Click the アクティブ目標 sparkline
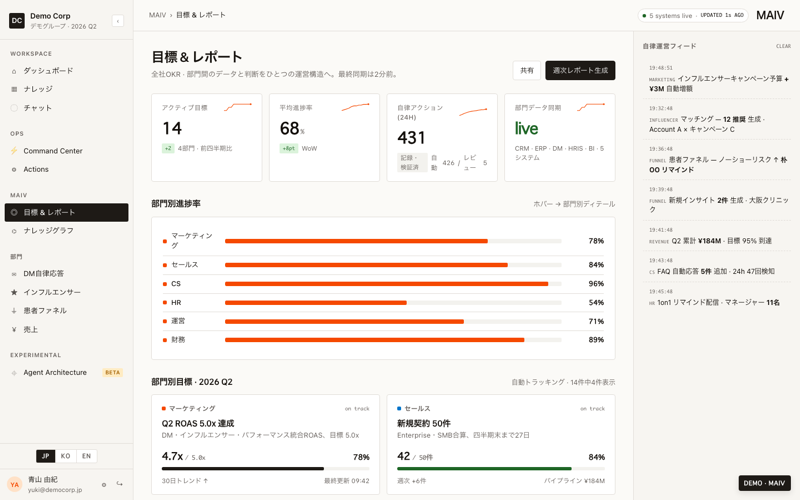This screenshot has width=800, height=500. [238, 107]
